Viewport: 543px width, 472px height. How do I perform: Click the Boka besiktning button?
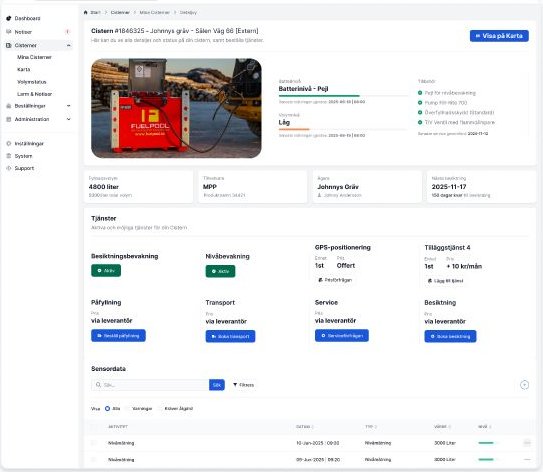(450, 336)
